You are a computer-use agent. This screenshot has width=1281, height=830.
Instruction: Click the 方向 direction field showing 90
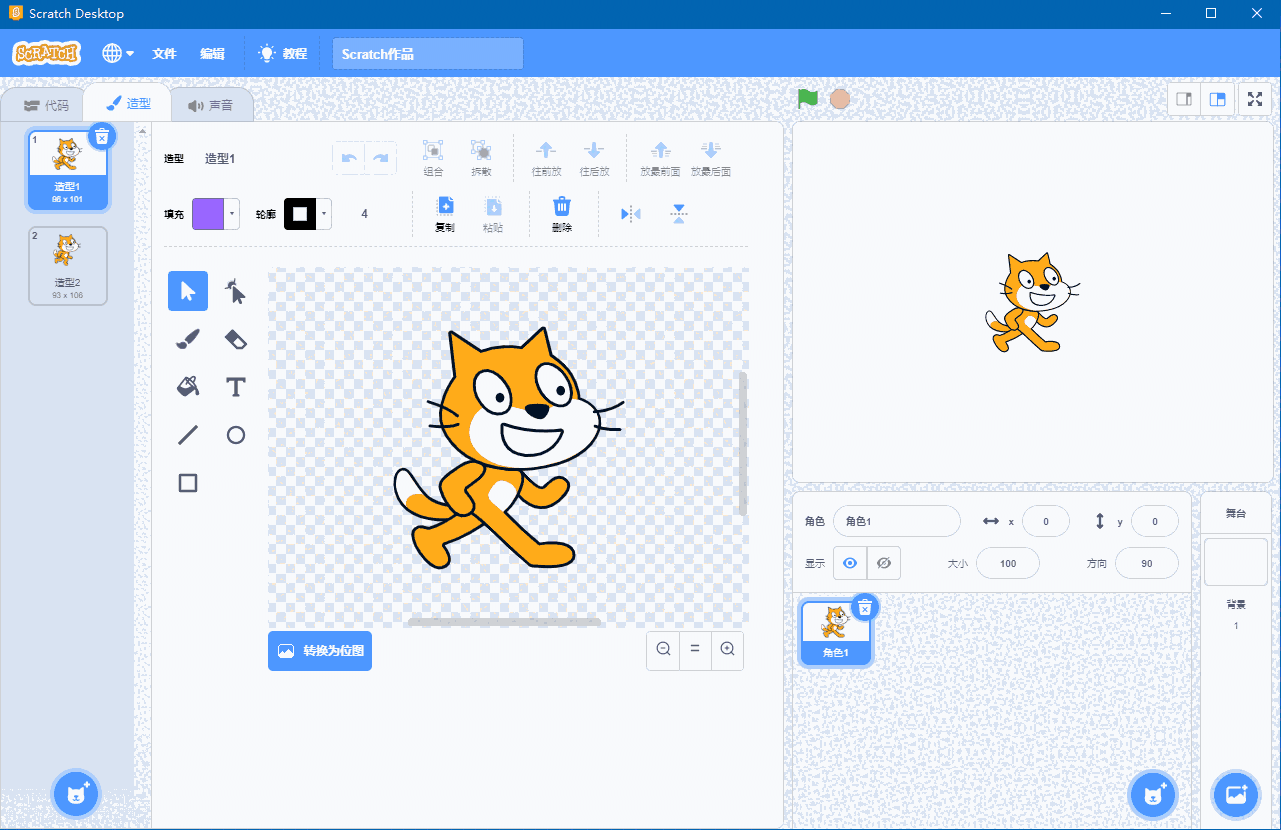pos(1147,563)
